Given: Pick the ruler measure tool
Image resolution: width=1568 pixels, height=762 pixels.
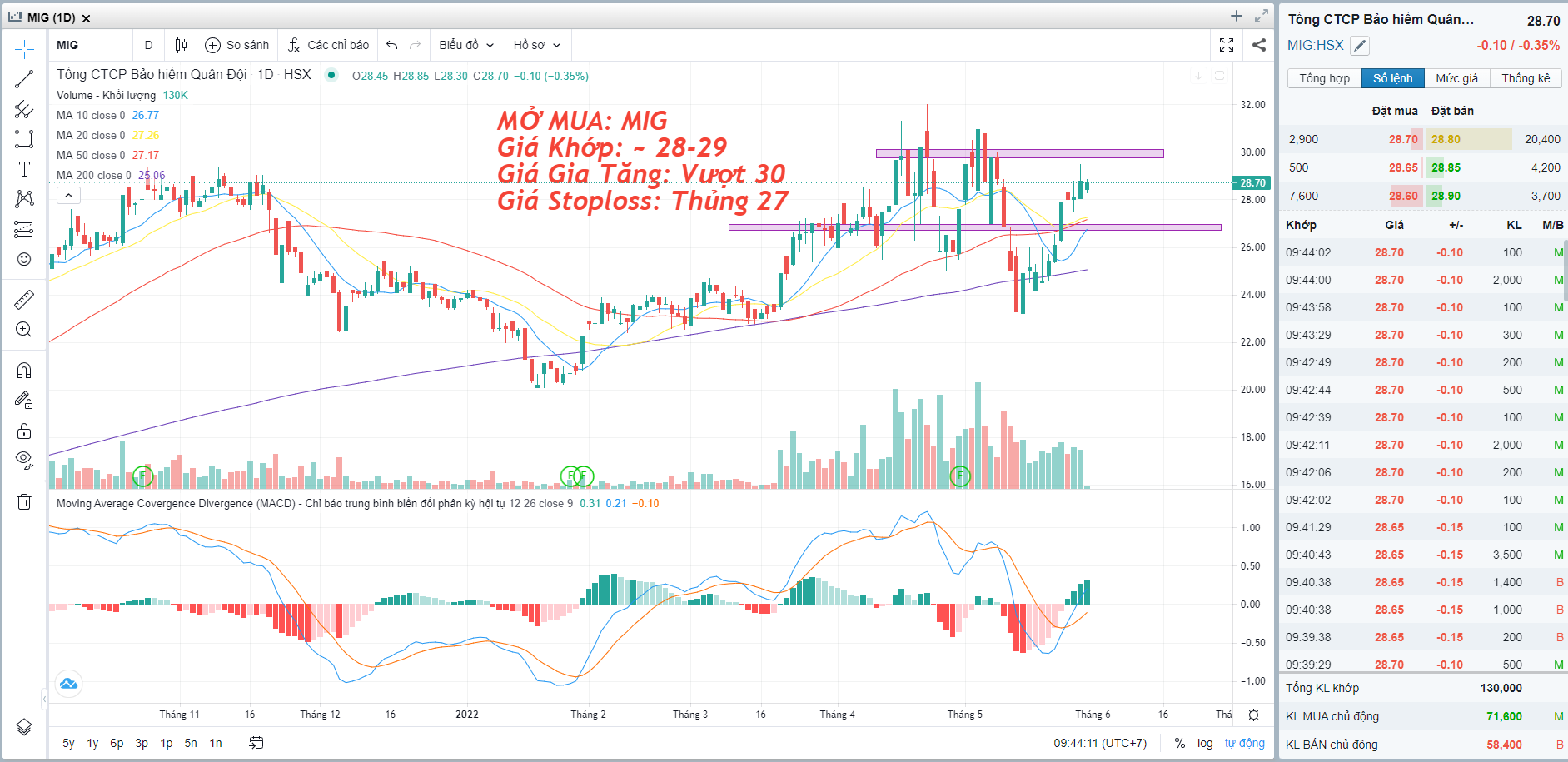Looking at the screenshot, I should pyautogui.click(x=24, y=300).
